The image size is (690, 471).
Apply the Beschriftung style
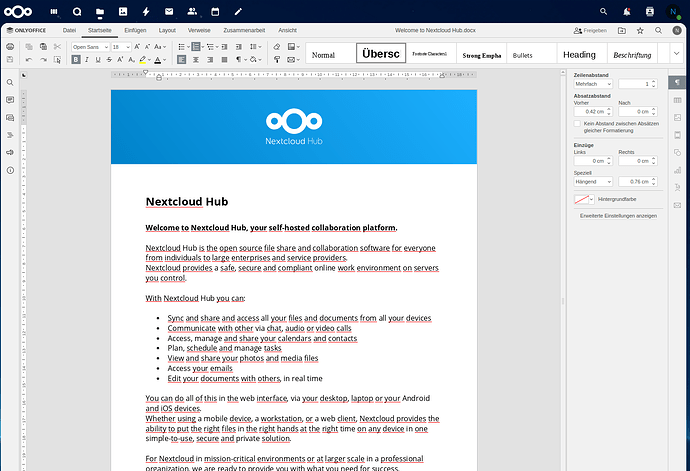click(632, 53)
